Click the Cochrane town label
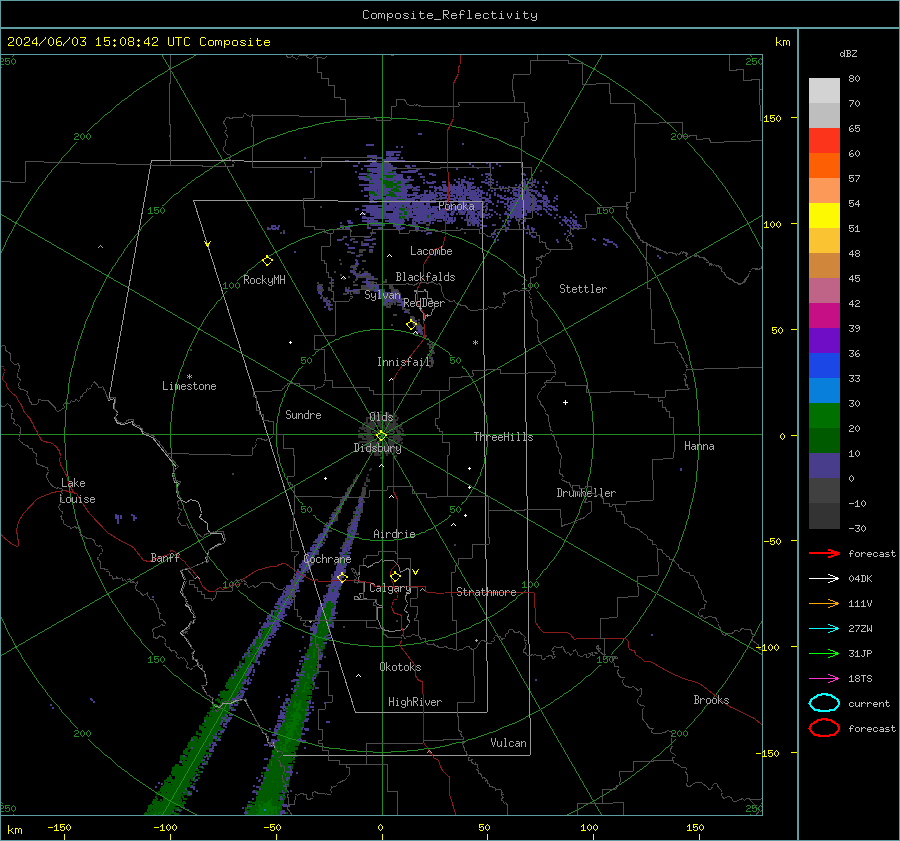 click(x=327, y=559)
